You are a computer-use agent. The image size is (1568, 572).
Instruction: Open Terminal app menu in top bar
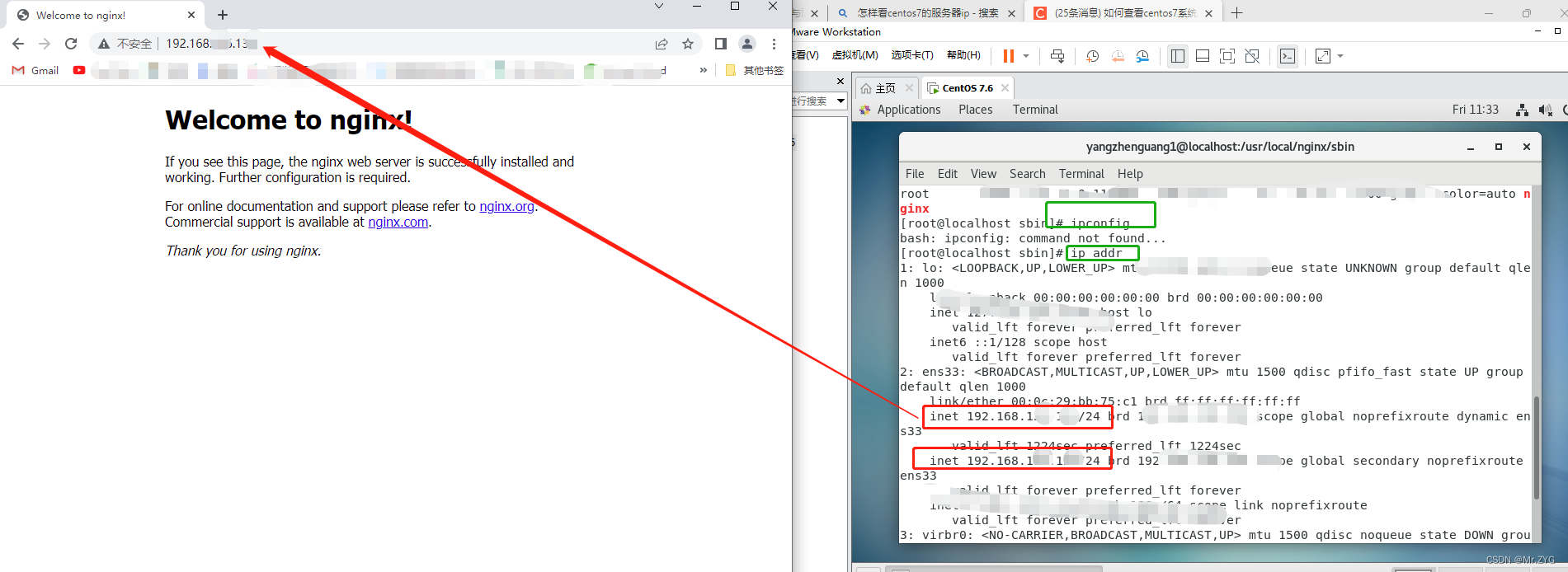(x=1035, y=110)
